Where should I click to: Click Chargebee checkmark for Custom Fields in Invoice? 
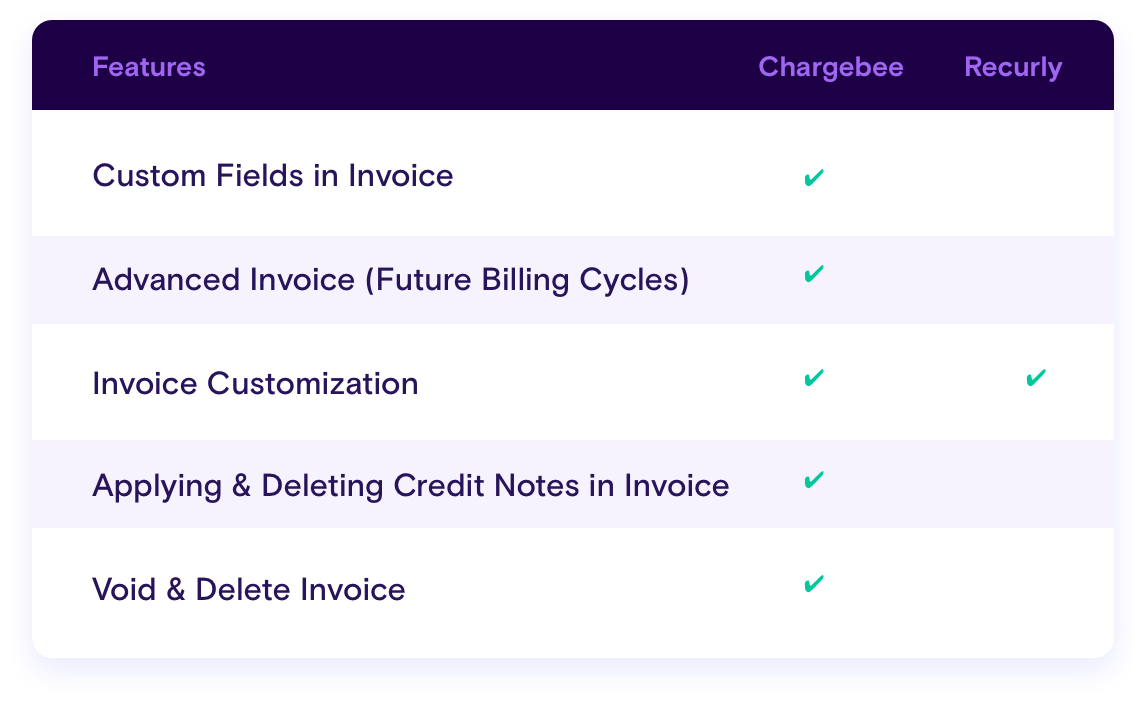coord(814,178)
